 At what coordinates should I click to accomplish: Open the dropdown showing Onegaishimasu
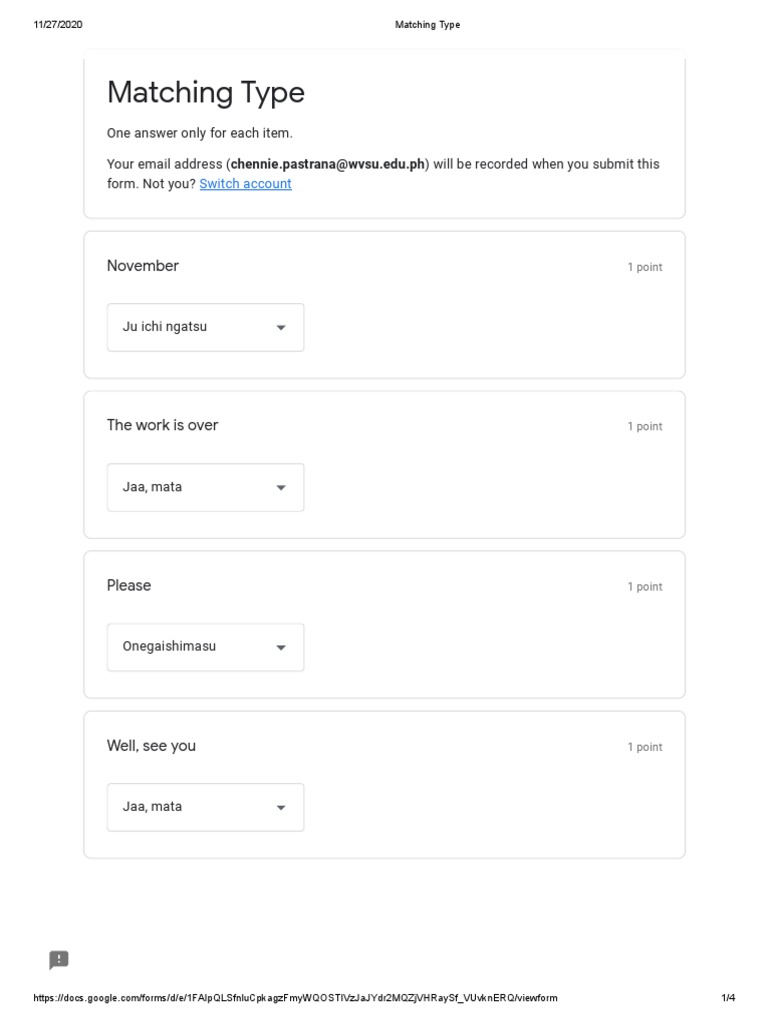205,647
